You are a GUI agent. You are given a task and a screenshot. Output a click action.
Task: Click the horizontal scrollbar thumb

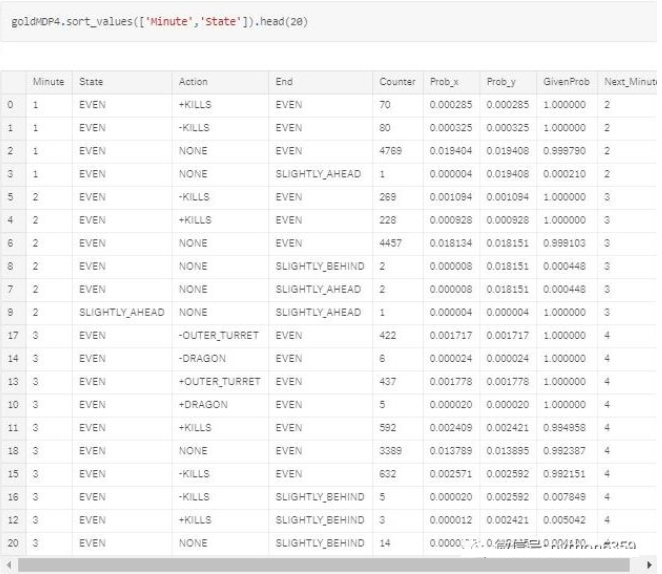pyautogui.click(x=323, y=565)
